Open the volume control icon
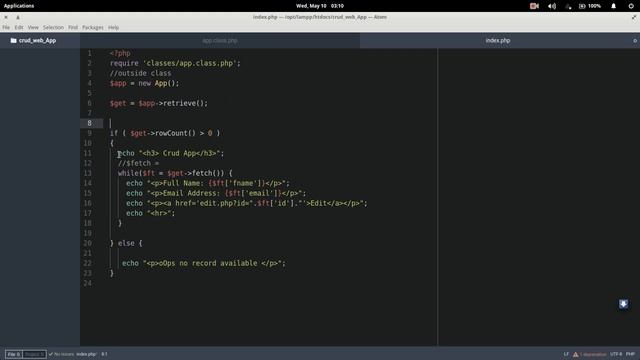Screen dimensions: 640x360 coord(552,6)
